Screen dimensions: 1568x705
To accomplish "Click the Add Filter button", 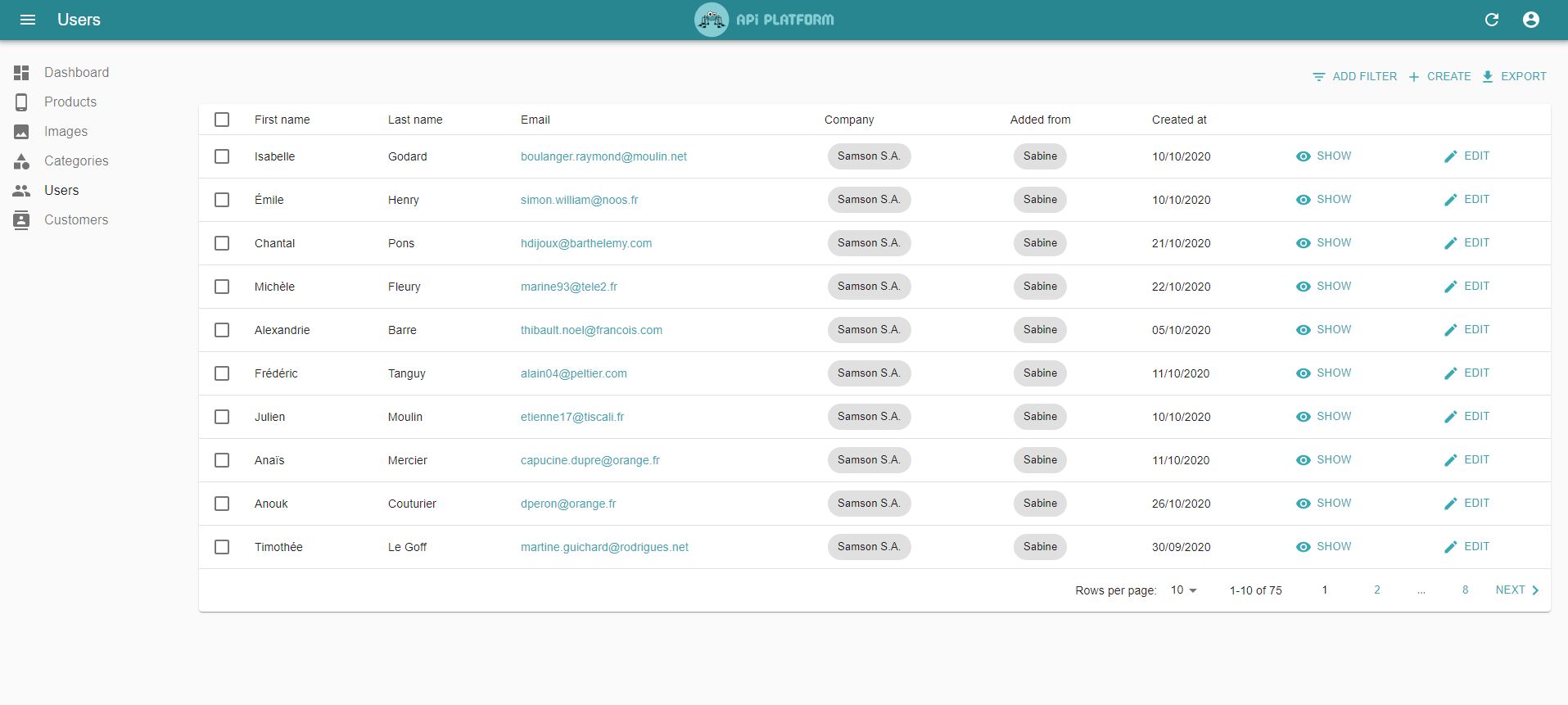I will pos(1354,77).
